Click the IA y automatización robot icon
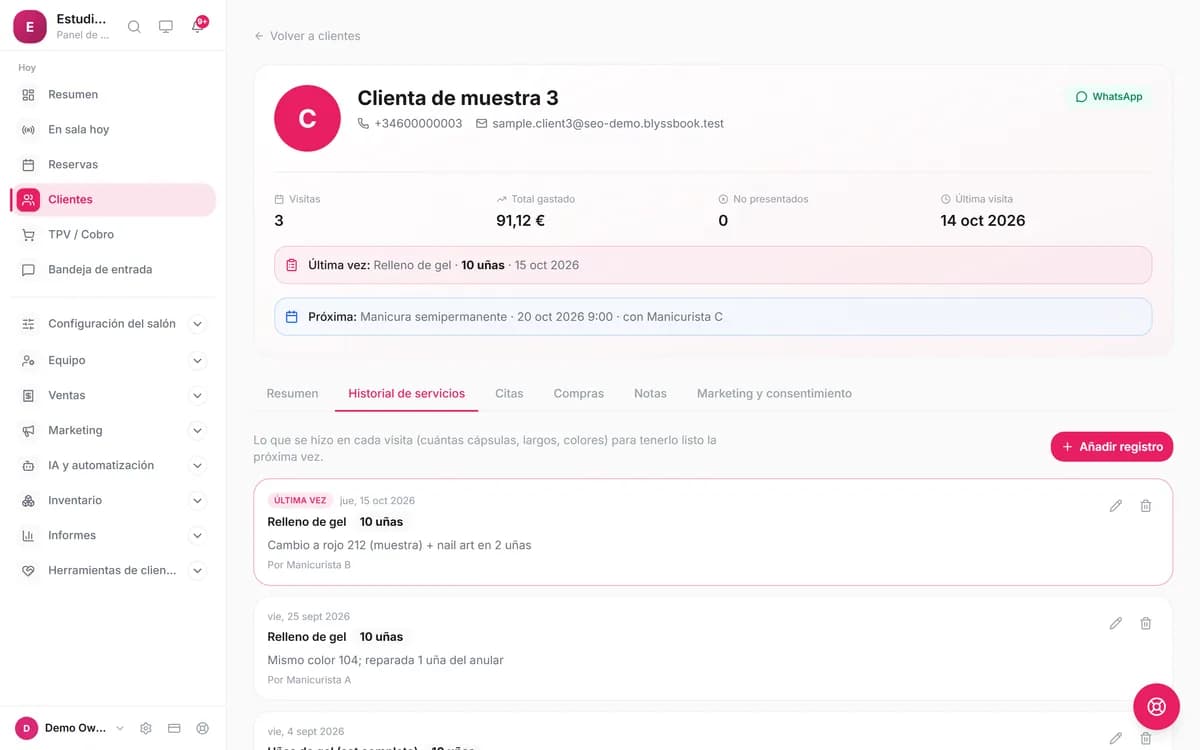1200x750 pixels. point(28,465)
